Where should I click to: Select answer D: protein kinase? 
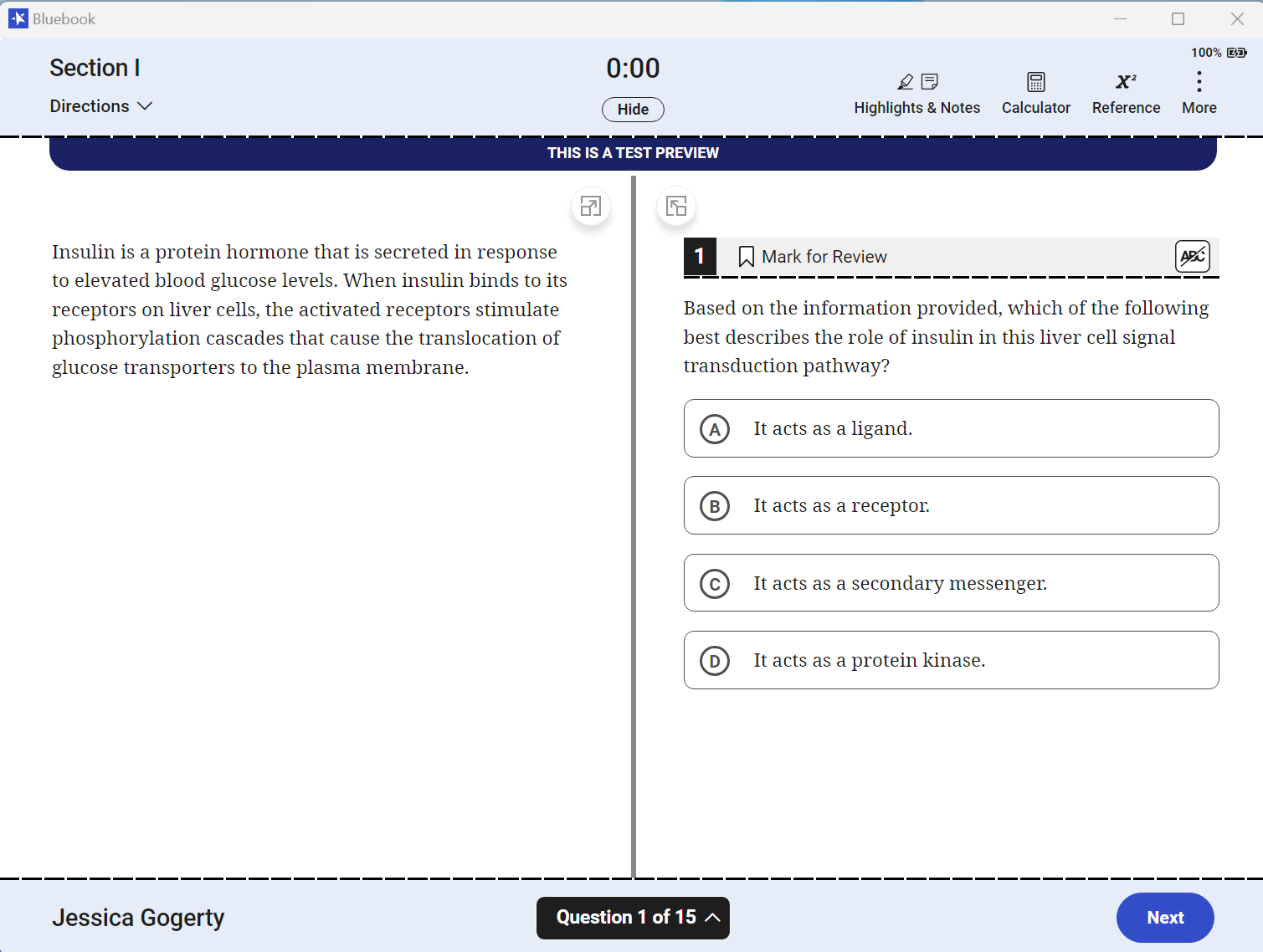point(951,660)
